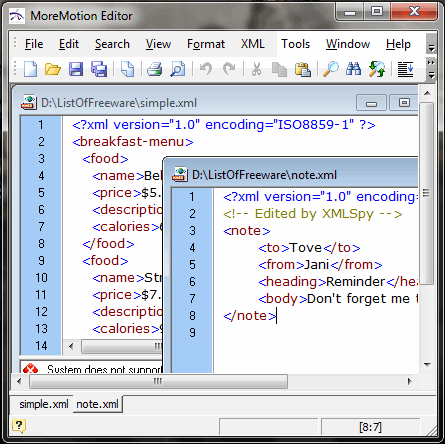Click the workspace horizontal scrollbar thumb

(x=158, y=382)
